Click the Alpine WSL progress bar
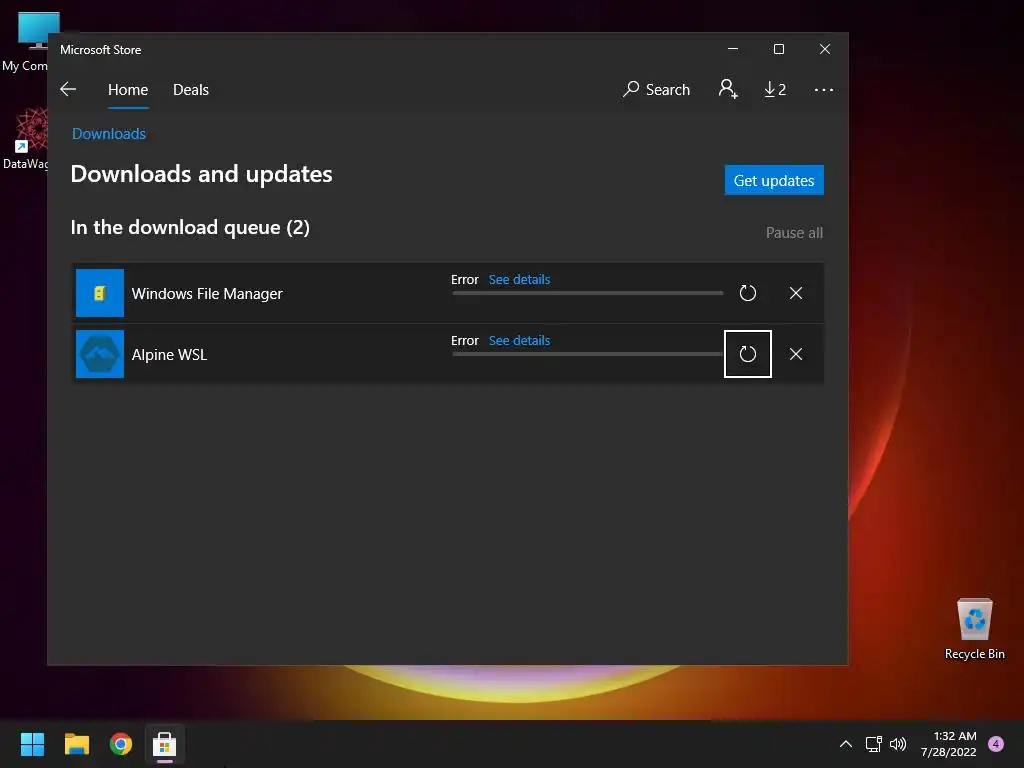The image size is (1024, 768). tap(587, 354)
